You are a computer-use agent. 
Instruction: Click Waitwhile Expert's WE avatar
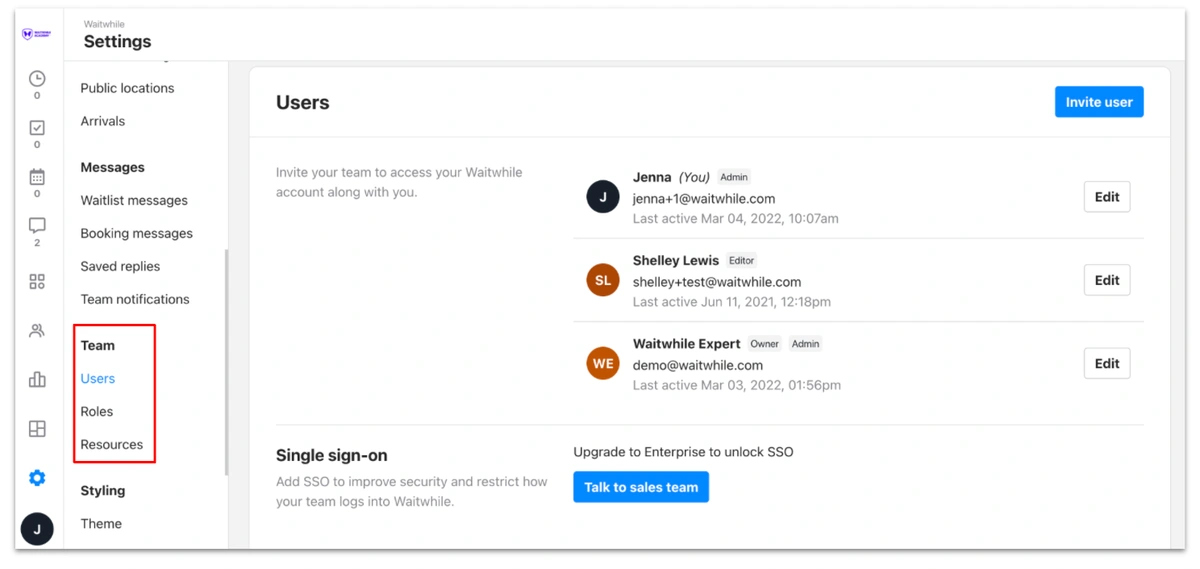(603, 363)
